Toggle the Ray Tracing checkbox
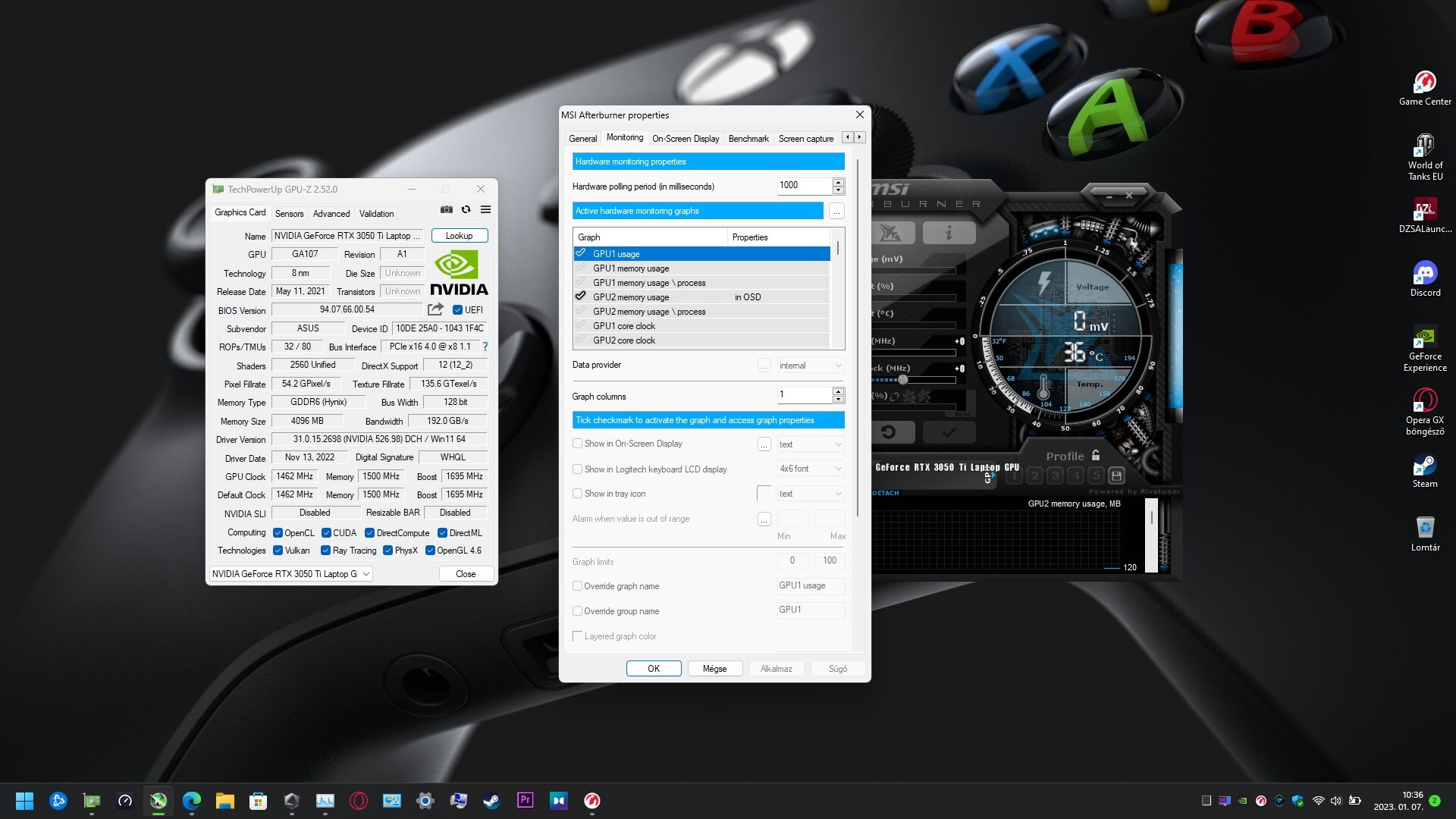 325,551
